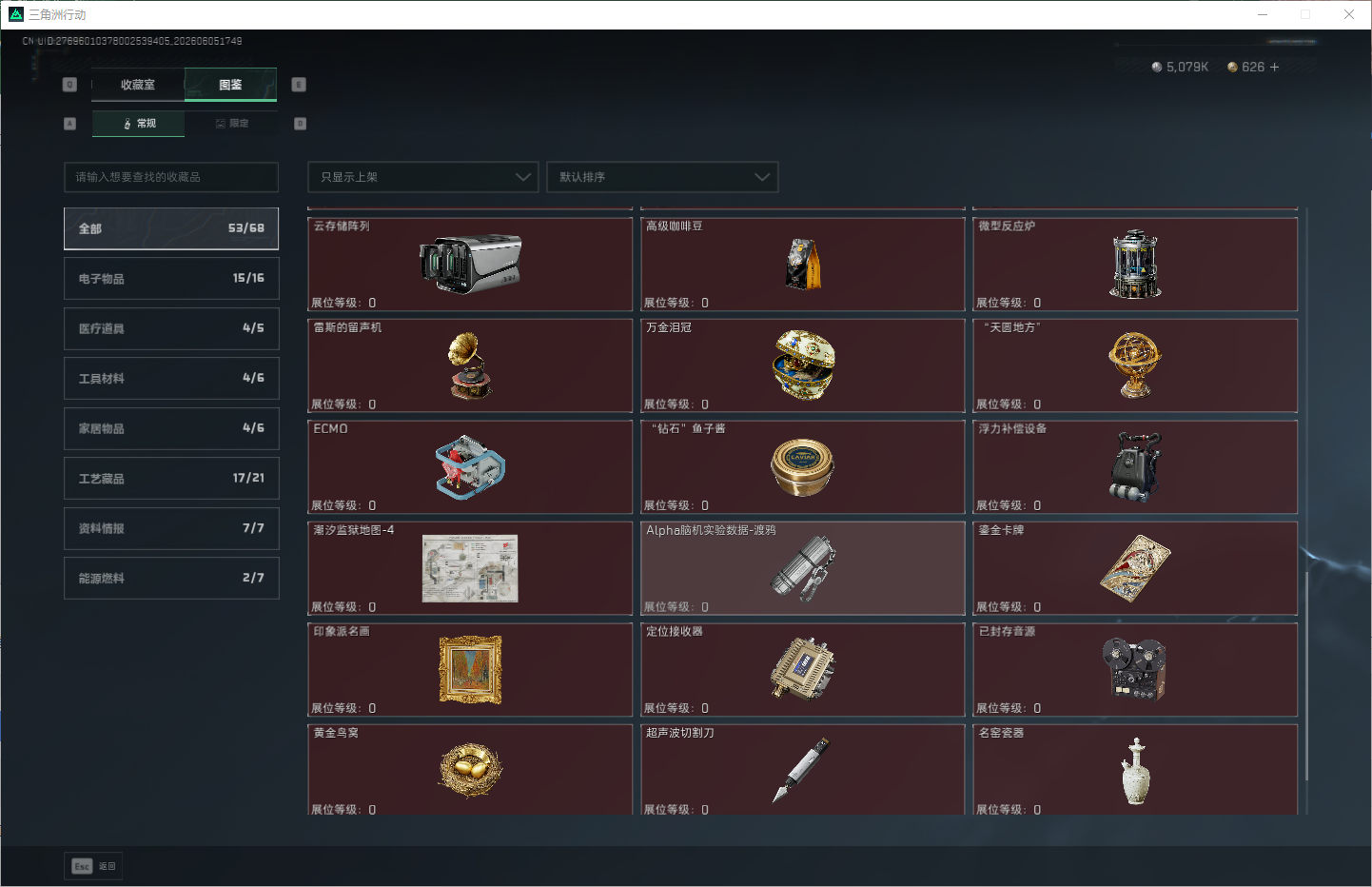Open the 印象派名画 painting item
This screenshot has height=887, width=1372.
pyautogui.click(x=470, y=670)
